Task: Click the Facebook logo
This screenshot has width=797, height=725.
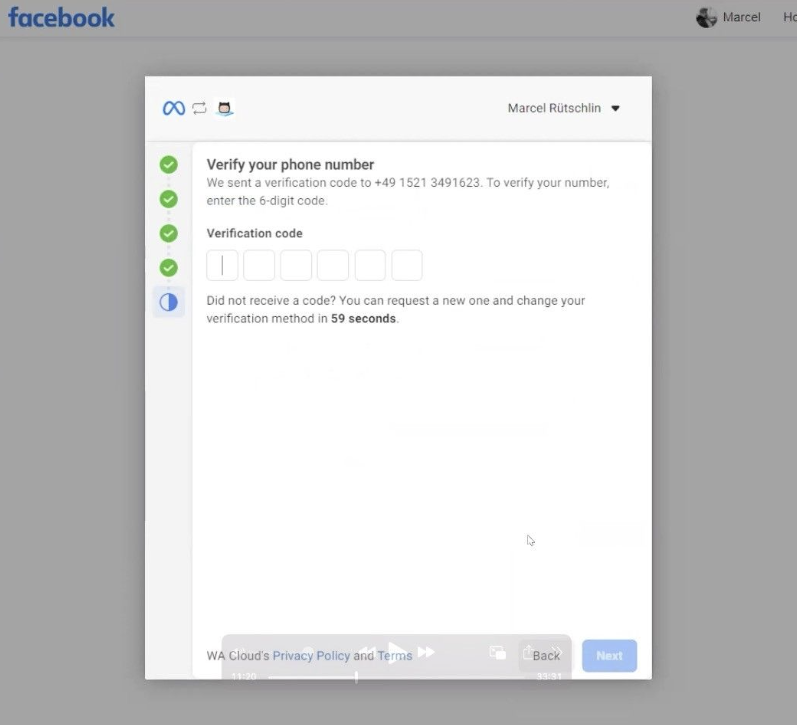Action: 61,17
